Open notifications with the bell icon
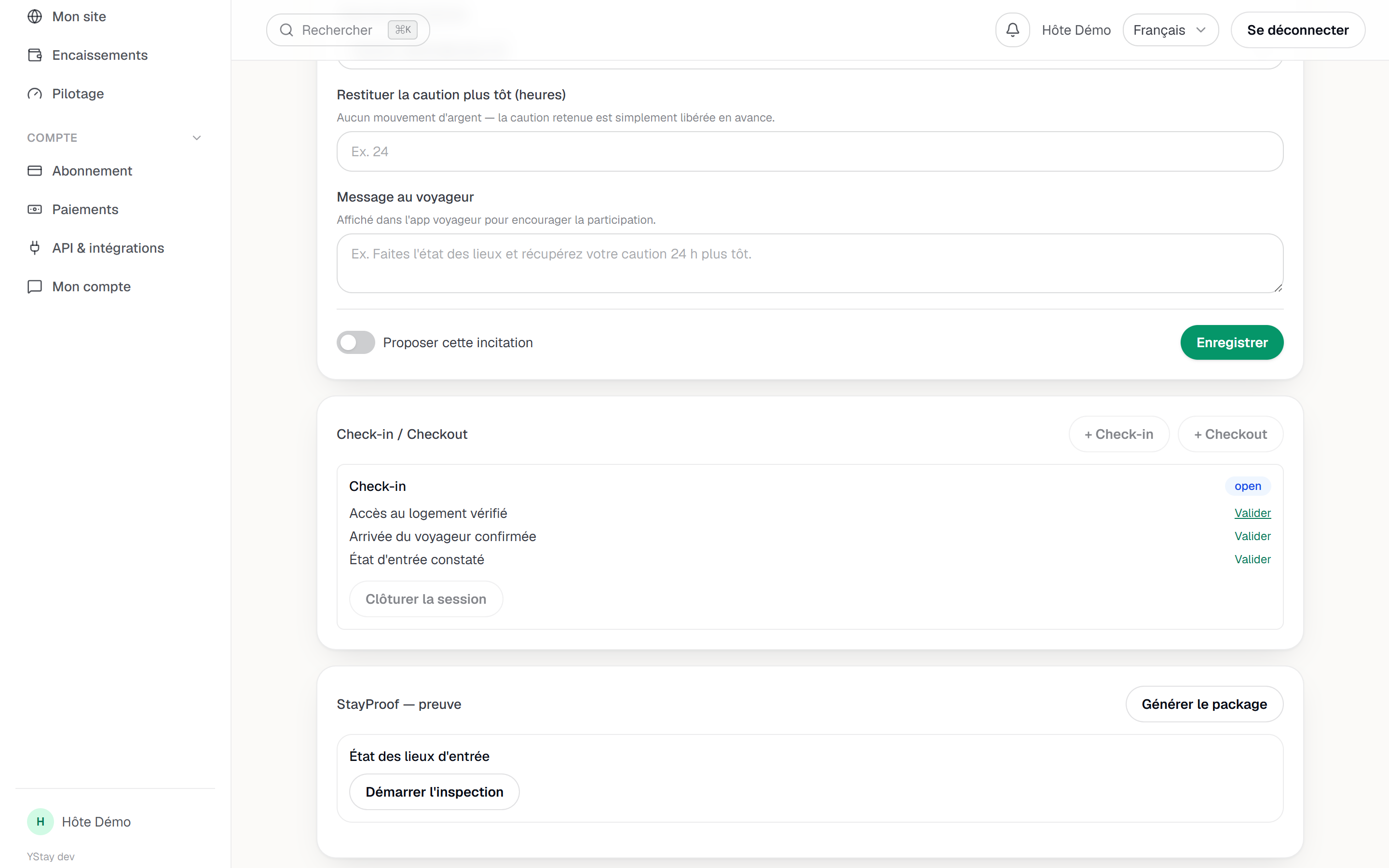This screenshot has width=1389, height=868. pyautogui.click(x=1012, y=30)
